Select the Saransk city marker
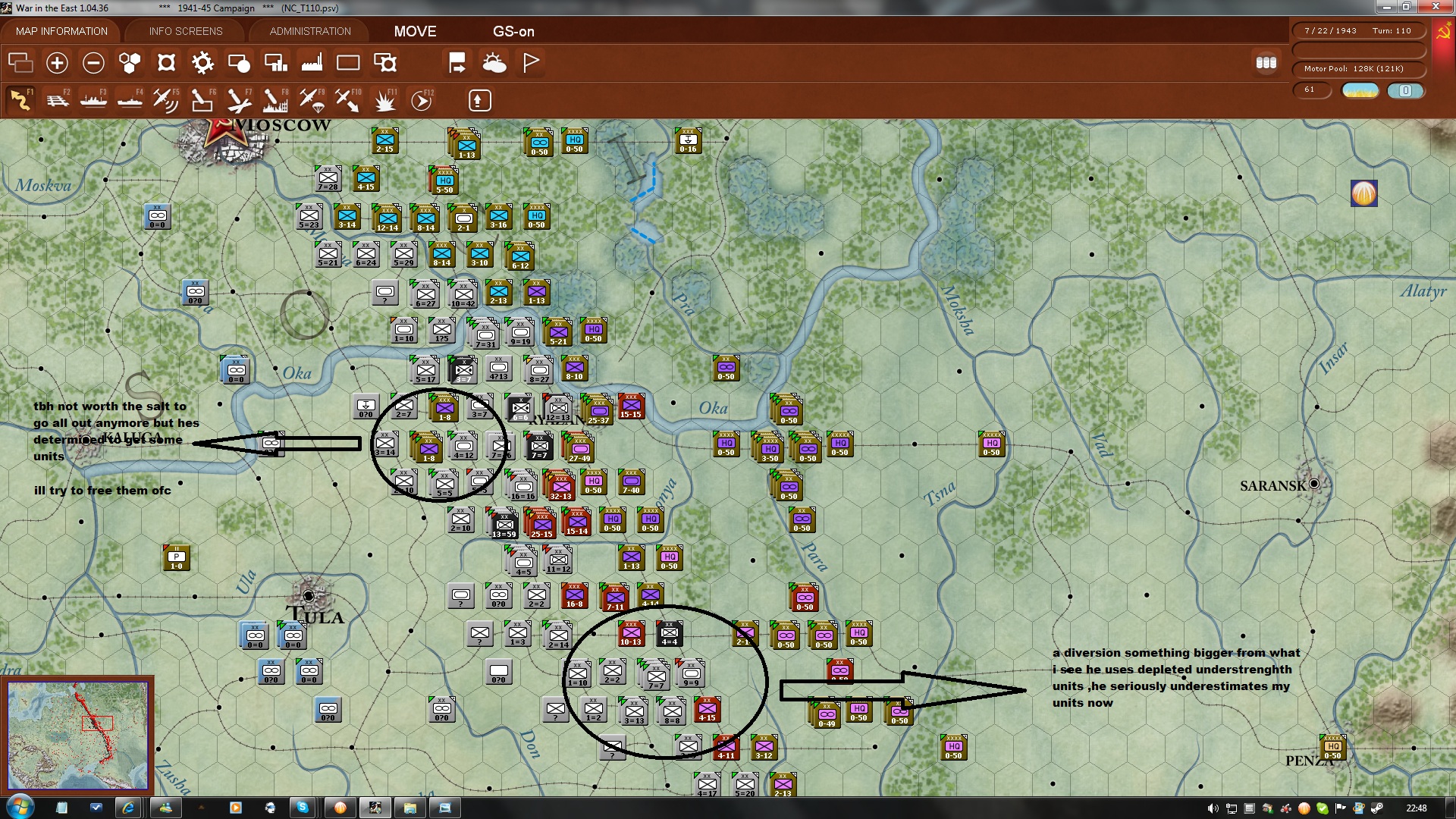The width and height of the screenshot is (1456, 819). click(x=1314, y=483)
